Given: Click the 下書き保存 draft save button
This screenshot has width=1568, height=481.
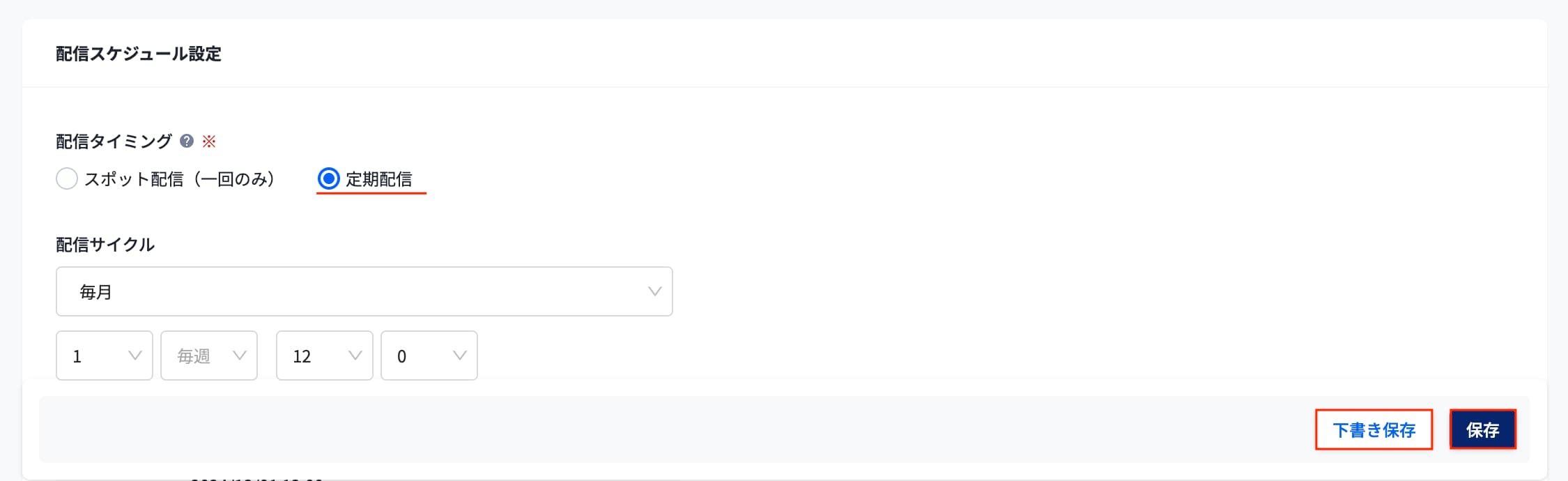Looking at the screenshot, I should [x=1374, y=429].
